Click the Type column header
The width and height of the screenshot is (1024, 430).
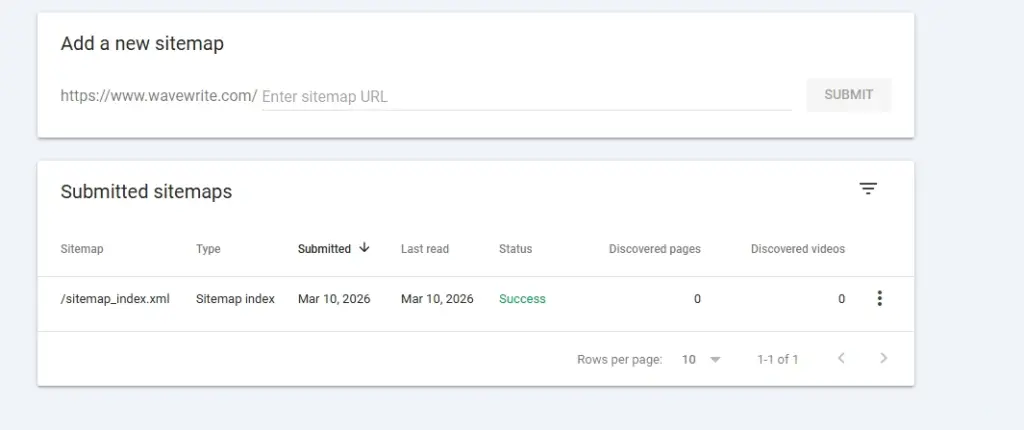click(x=208, y=249)
